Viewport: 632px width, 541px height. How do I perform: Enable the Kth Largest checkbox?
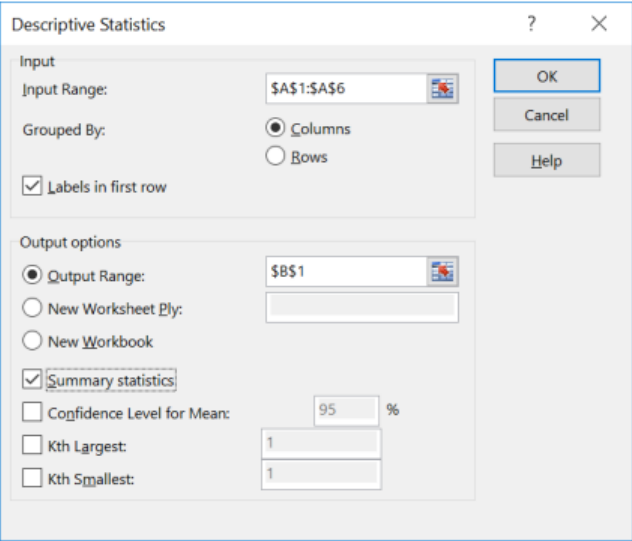[x=32, y=445]
